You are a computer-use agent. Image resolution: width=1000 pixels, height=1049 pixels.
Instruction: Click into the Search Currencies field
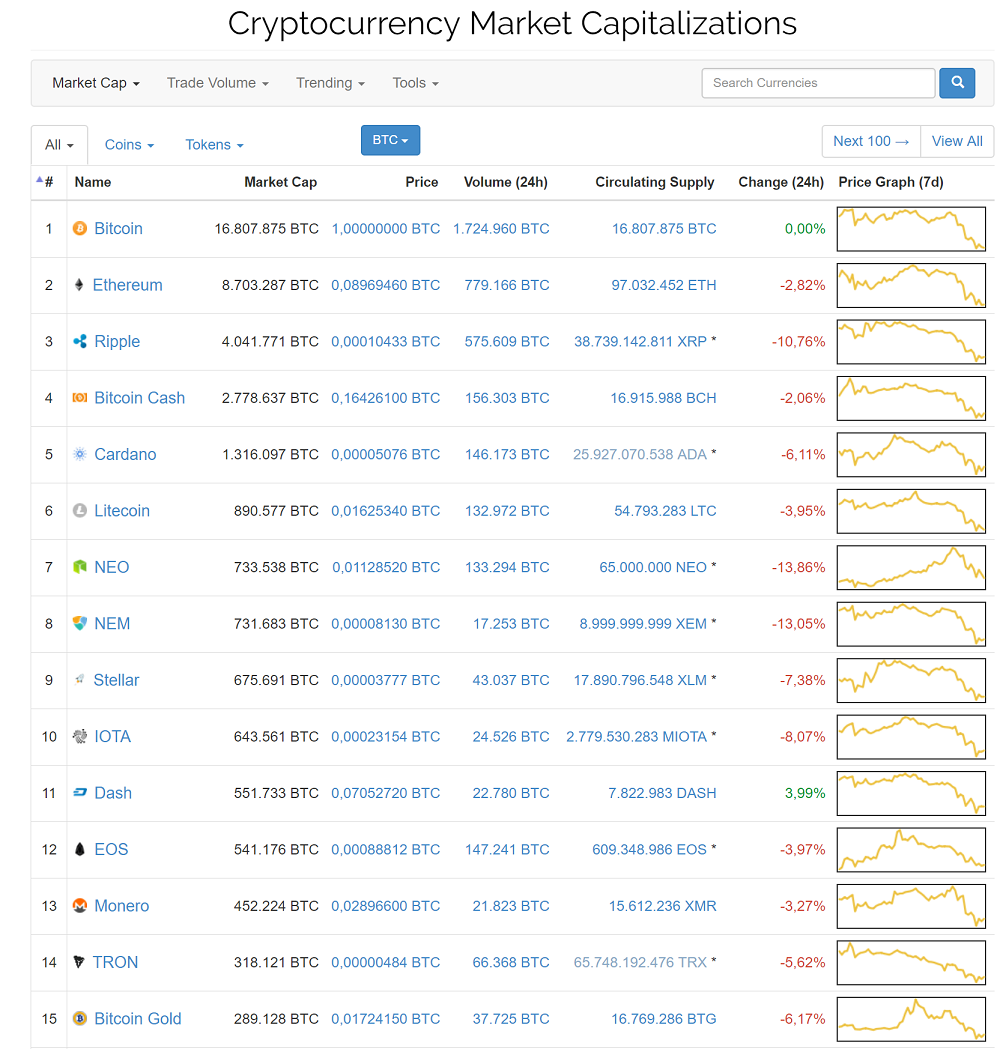818,83
